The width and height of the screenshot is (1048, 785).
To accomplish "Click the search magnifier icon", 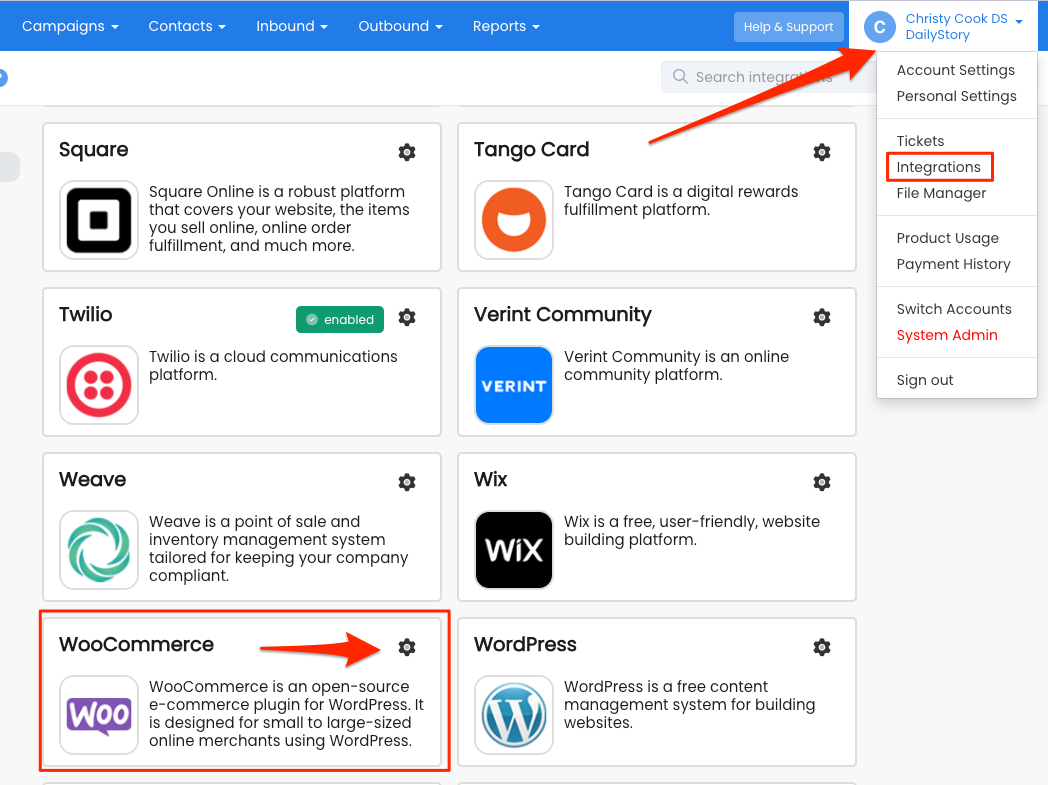I will (680, 77).
